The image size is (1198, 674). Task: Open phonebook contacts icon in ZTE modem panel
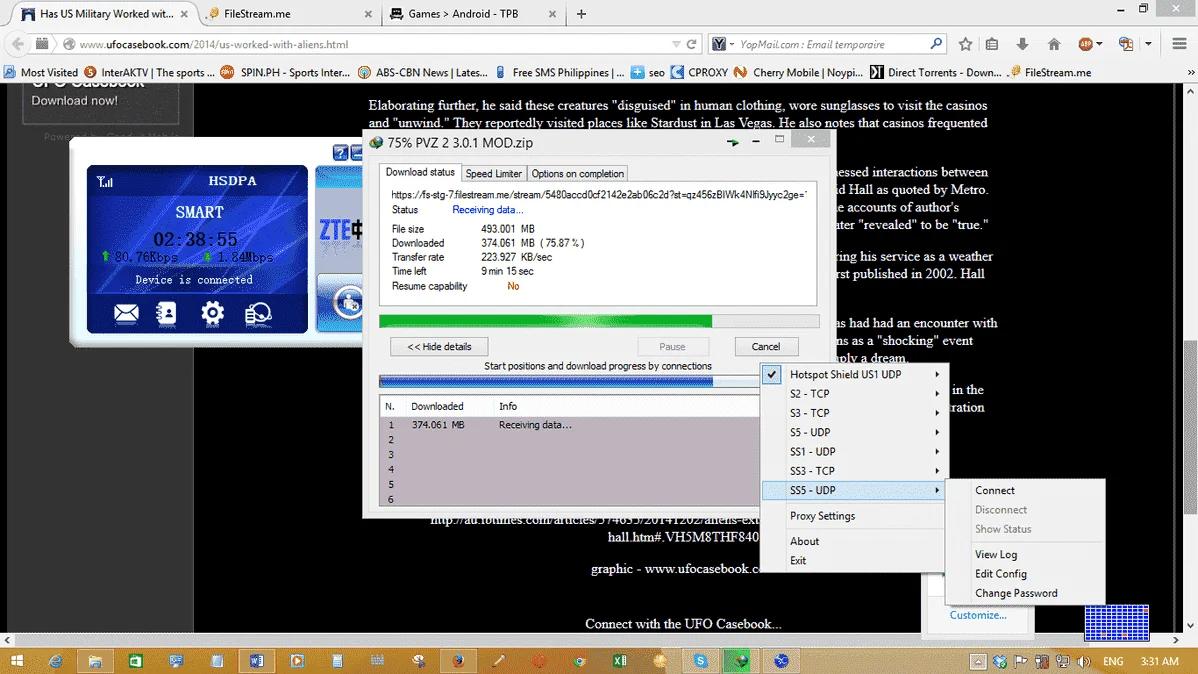point(166,313)
